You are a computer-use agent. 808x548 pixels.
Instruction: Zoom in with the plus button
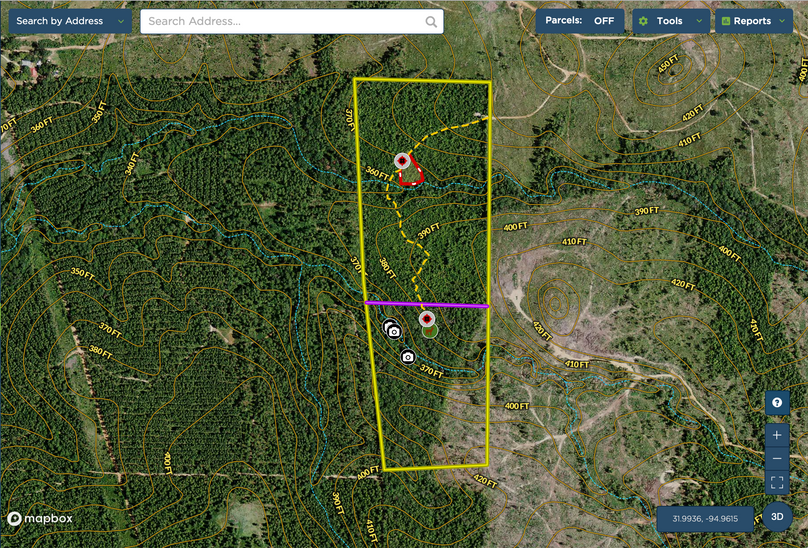777,435
